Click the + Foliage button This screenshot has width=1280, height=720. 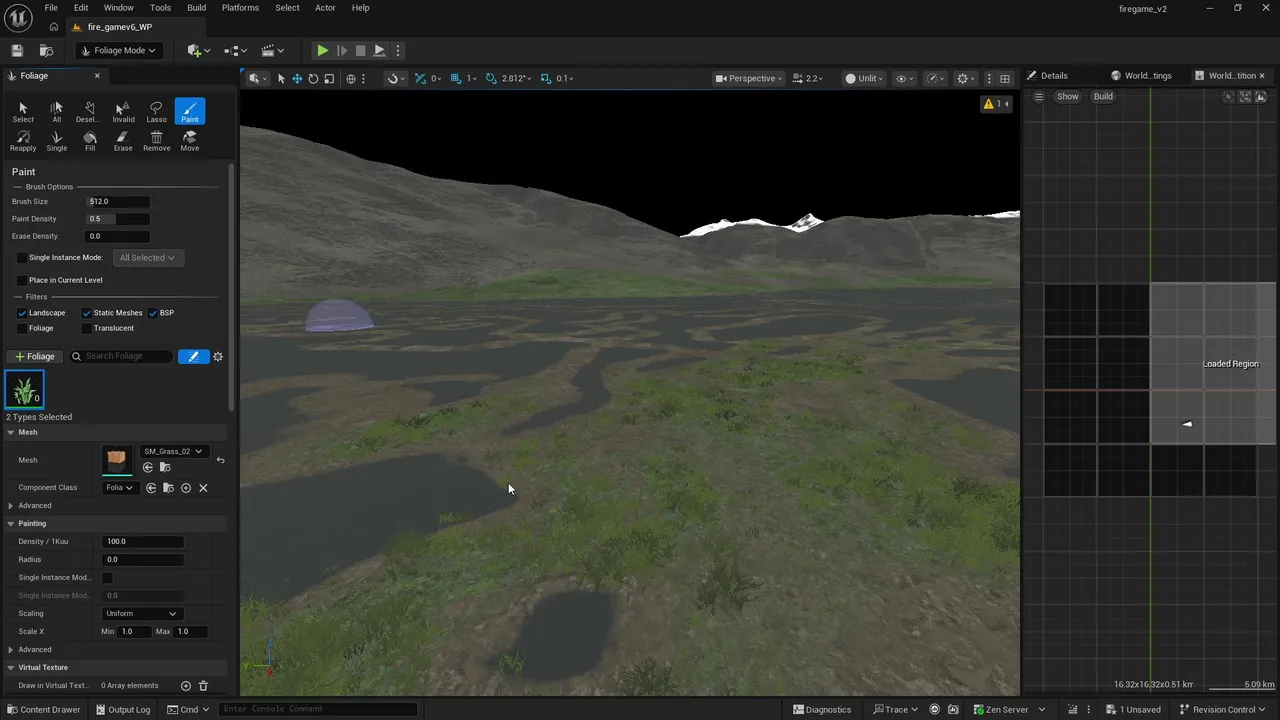tap(34, 356)
